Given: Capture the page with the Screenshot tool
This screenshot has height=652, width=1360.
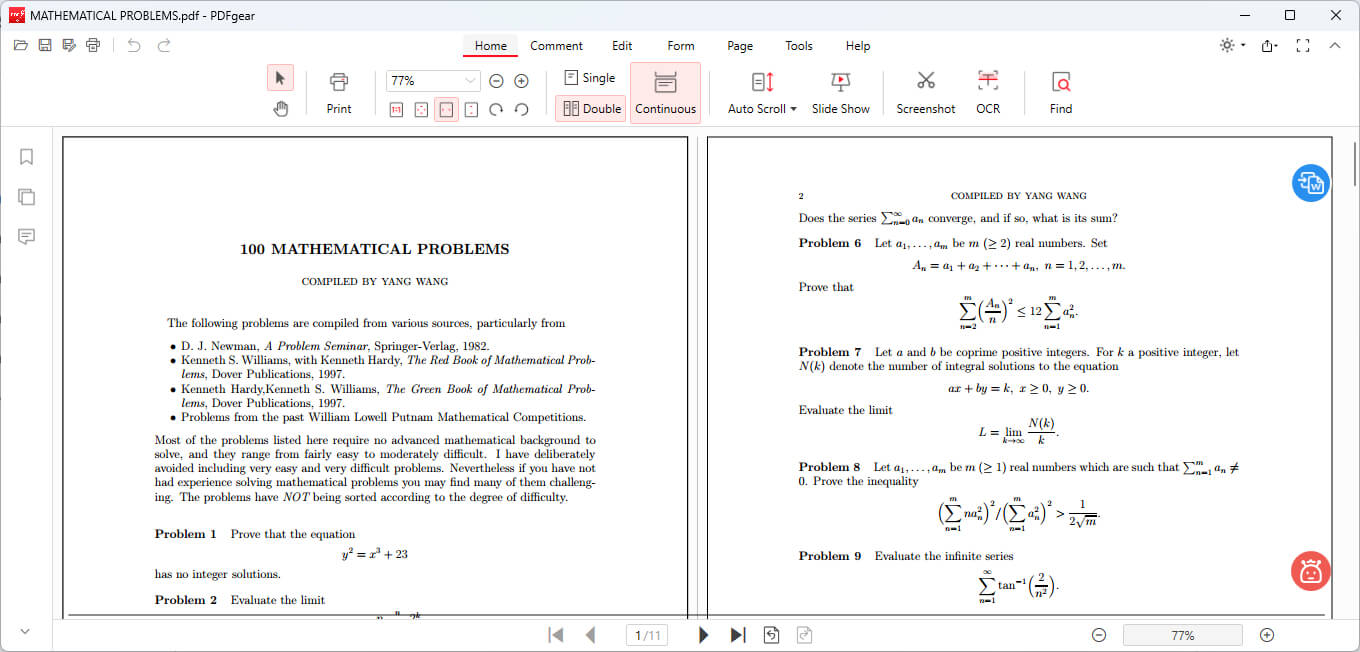Looking at the screenshot, I should (x=925, y=93).
